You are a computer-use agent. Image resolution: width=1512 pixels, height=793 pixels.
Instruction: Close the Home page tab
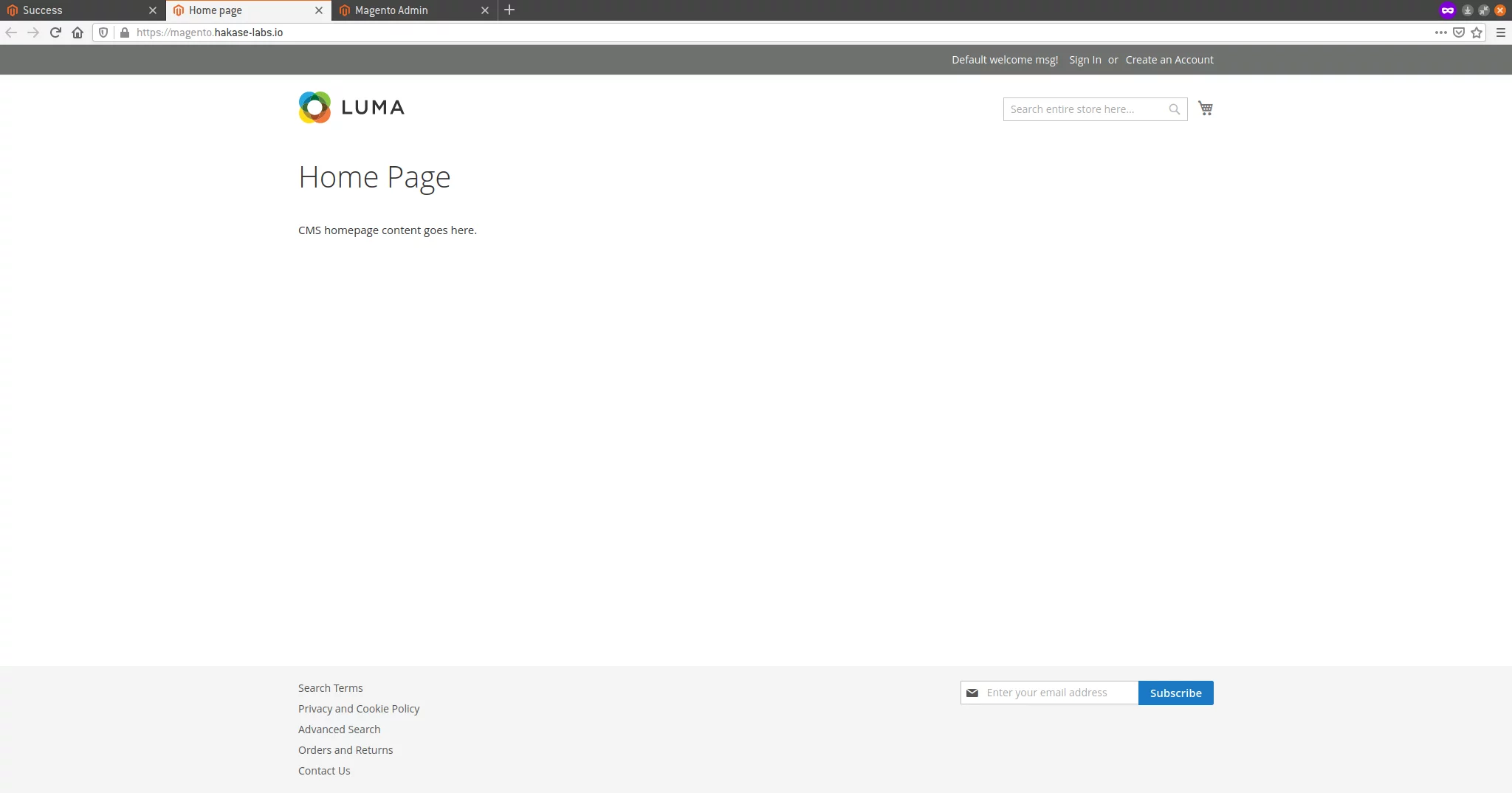319,10
